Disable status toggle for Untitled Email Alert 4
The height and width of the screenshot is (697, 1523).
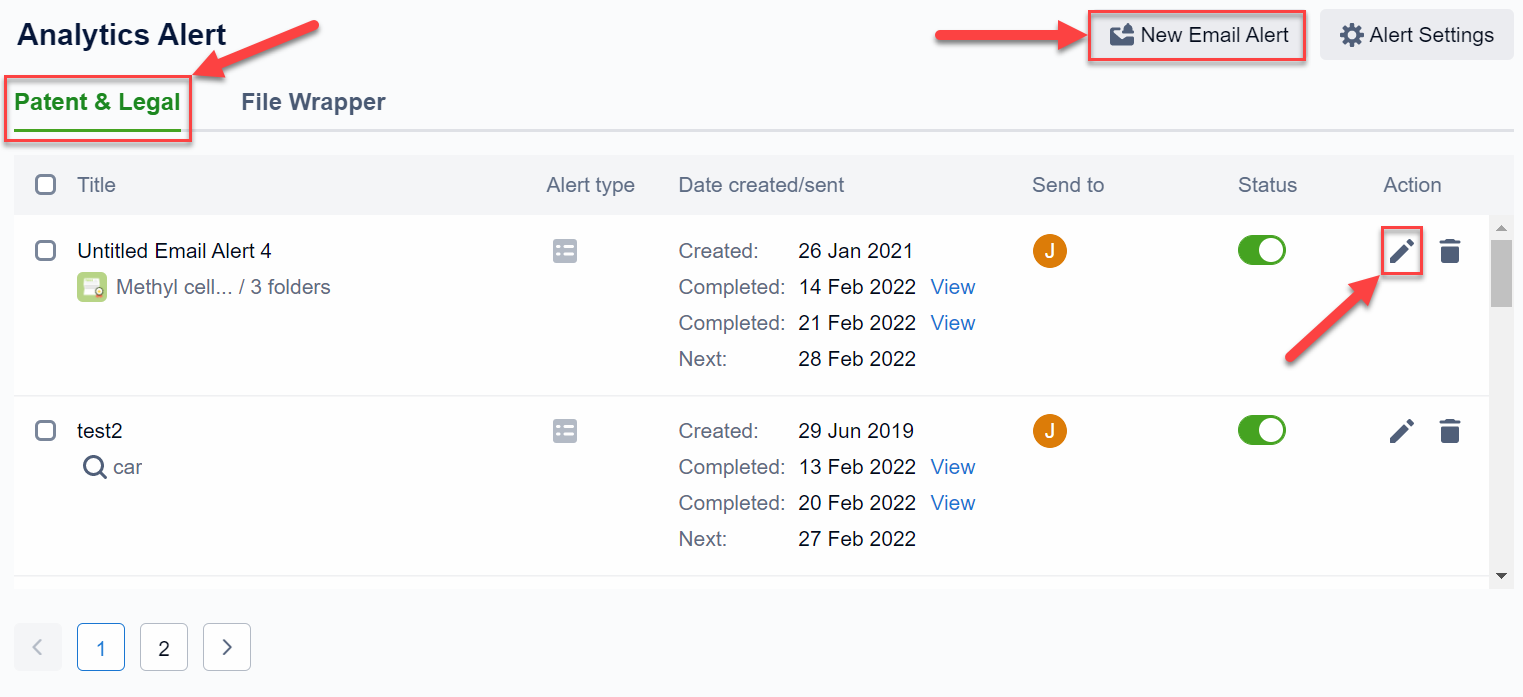point(1261,251)
